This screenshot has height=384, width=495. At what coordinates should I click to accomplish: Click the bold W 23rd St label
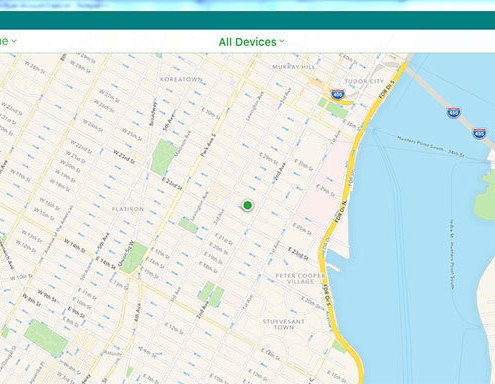click(124, 157)
